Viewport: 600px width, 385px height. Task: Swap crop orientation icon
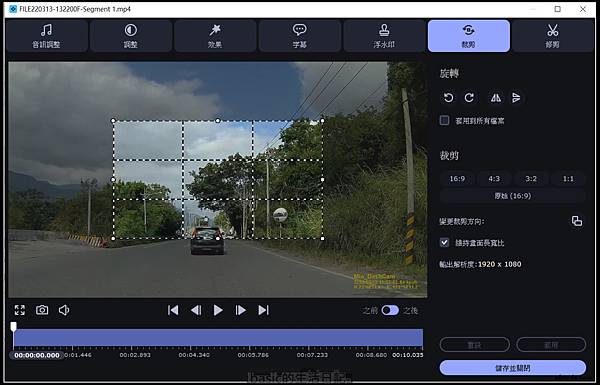[577, 221]
